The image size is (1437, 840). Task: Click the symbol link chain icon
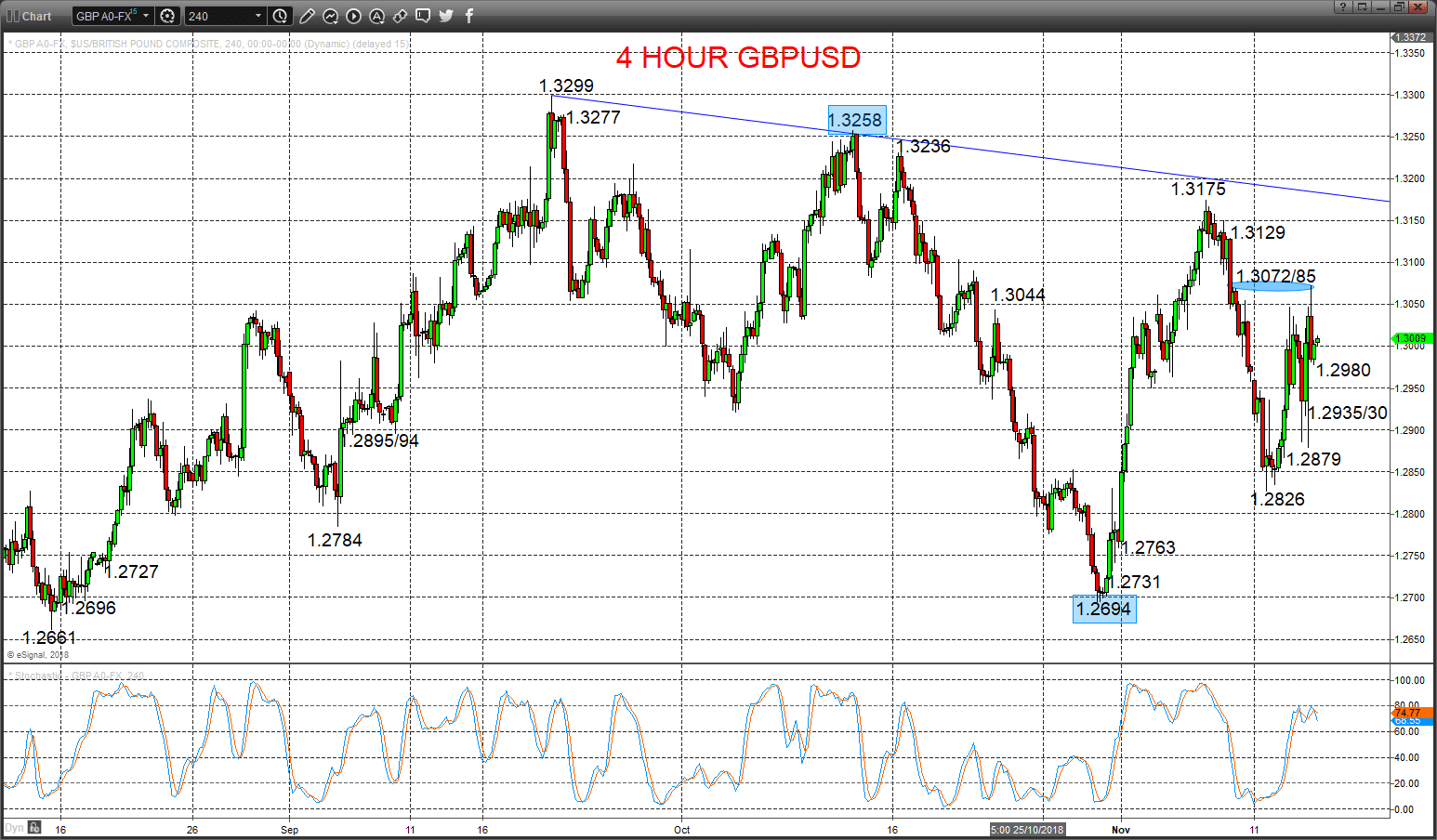click(401, 16)
